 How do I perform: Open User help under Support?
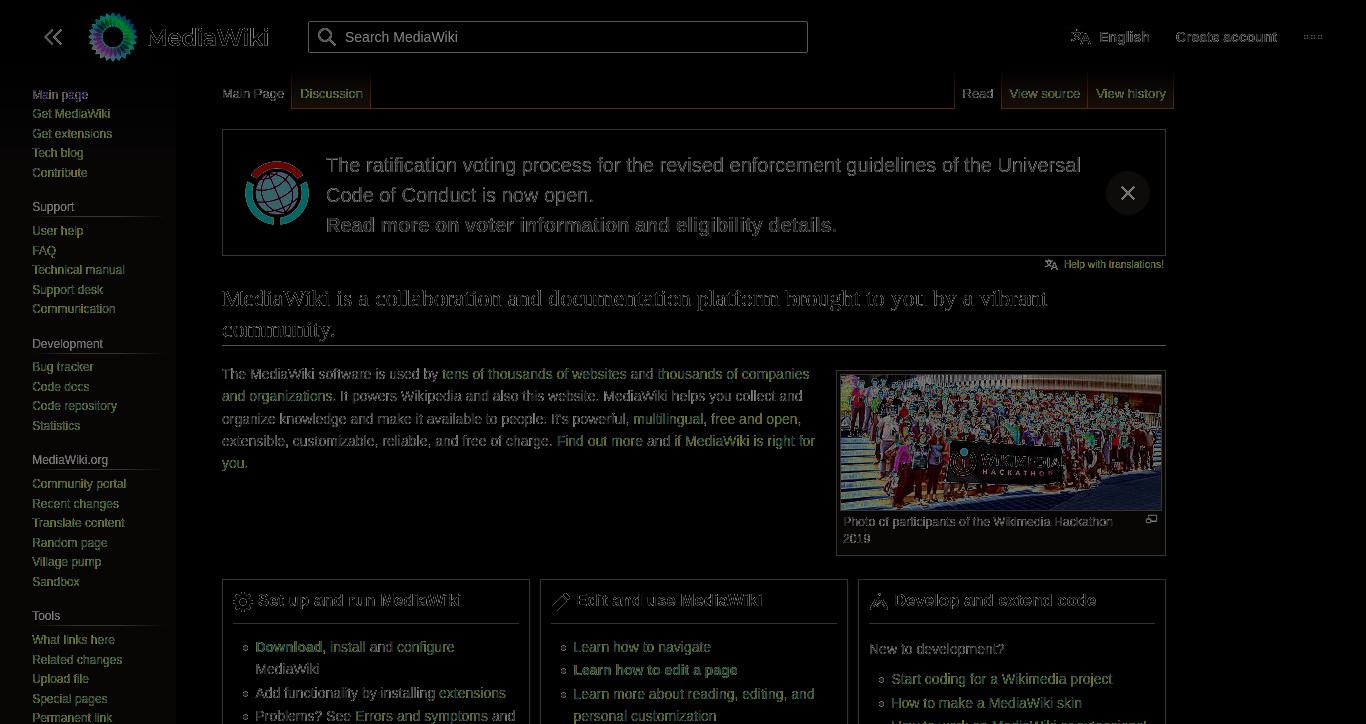[x=57, y=231]
